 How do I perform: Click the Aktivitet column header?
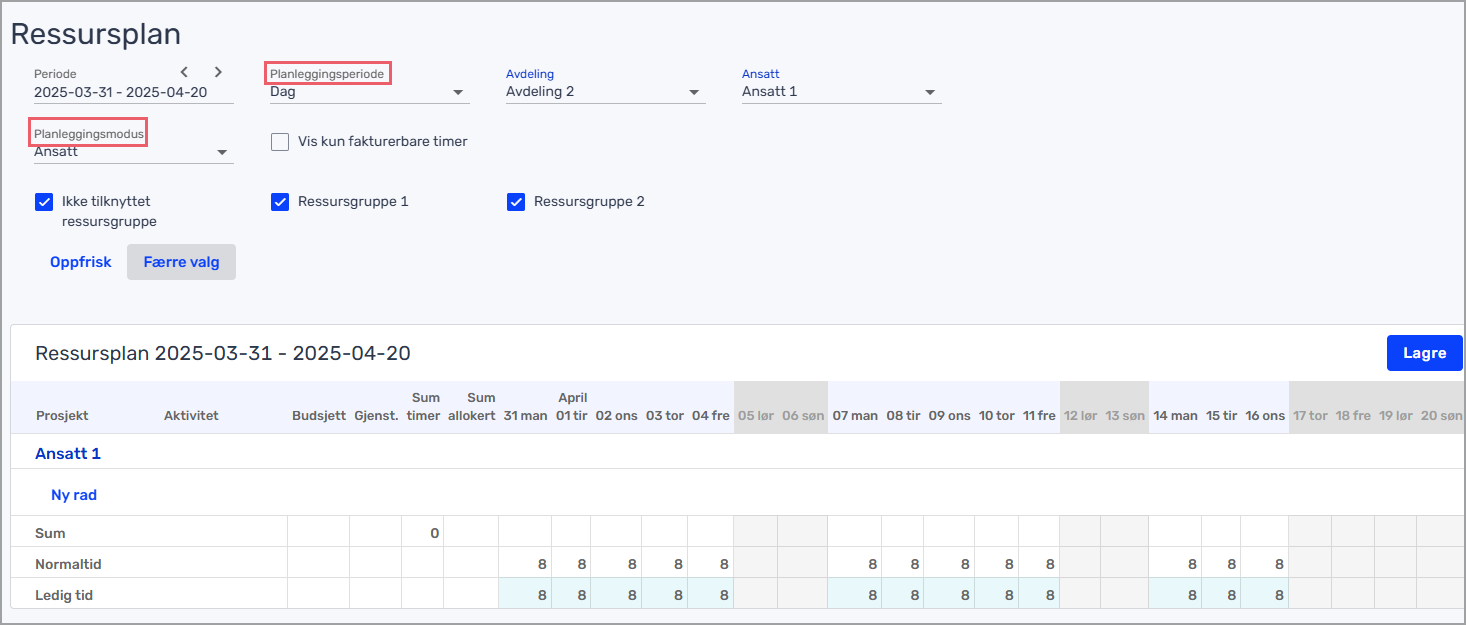[191, 416]
